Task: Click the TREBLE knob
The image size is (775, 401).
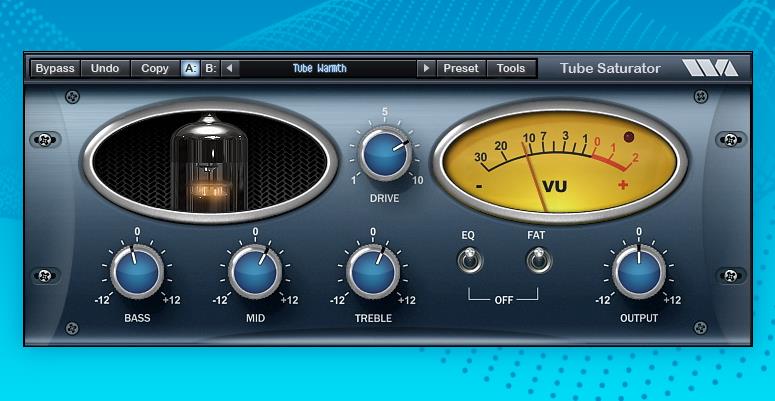Action: click(x=373, y=271)
